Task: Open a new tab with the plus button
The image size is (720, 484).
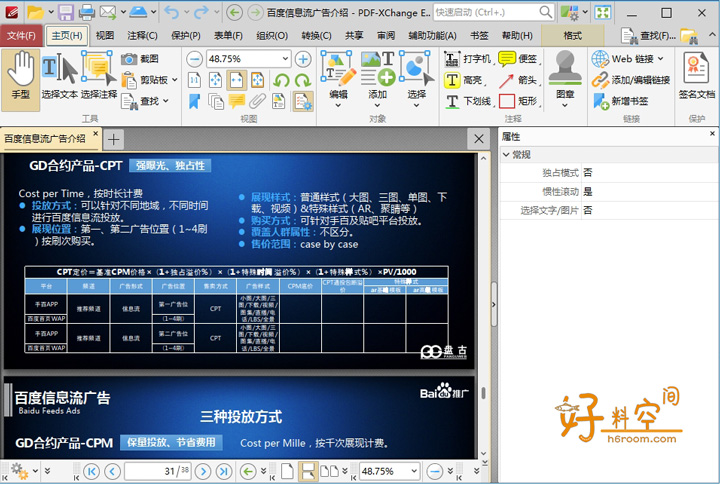Action: (113, 139)
